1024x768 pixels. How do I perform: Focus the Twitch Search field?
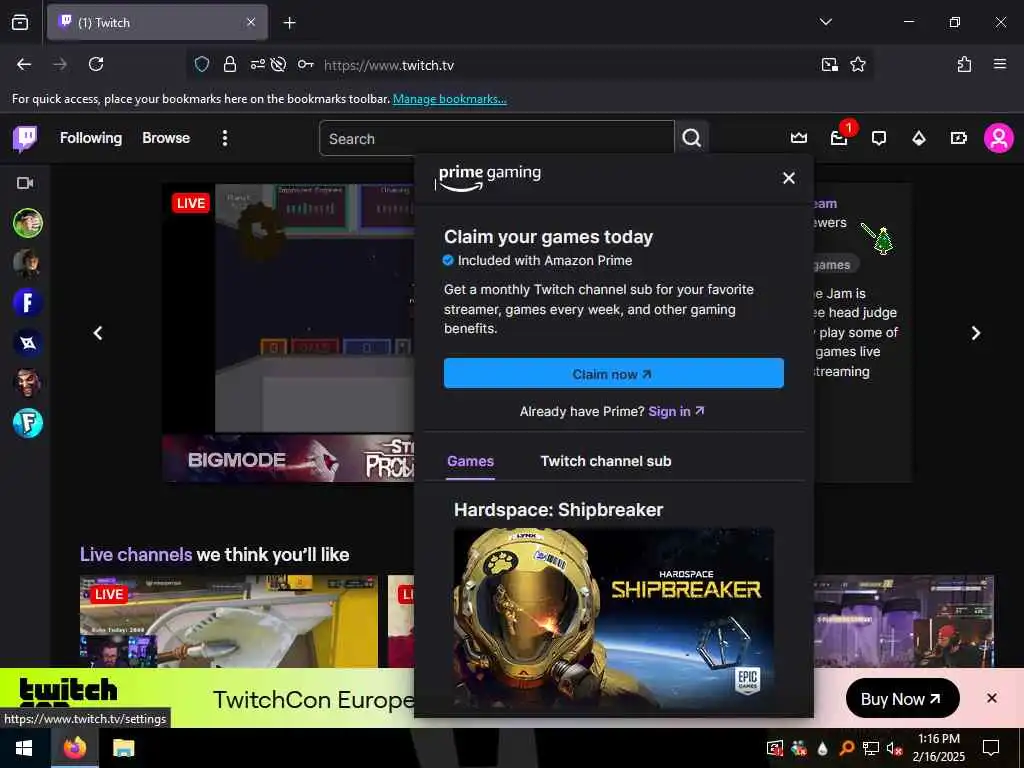coord(496,138)
